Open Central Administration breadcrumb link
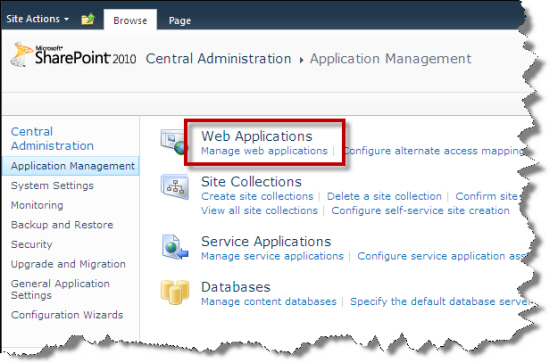This screenshot has width=550, height=363. point(219,59)
